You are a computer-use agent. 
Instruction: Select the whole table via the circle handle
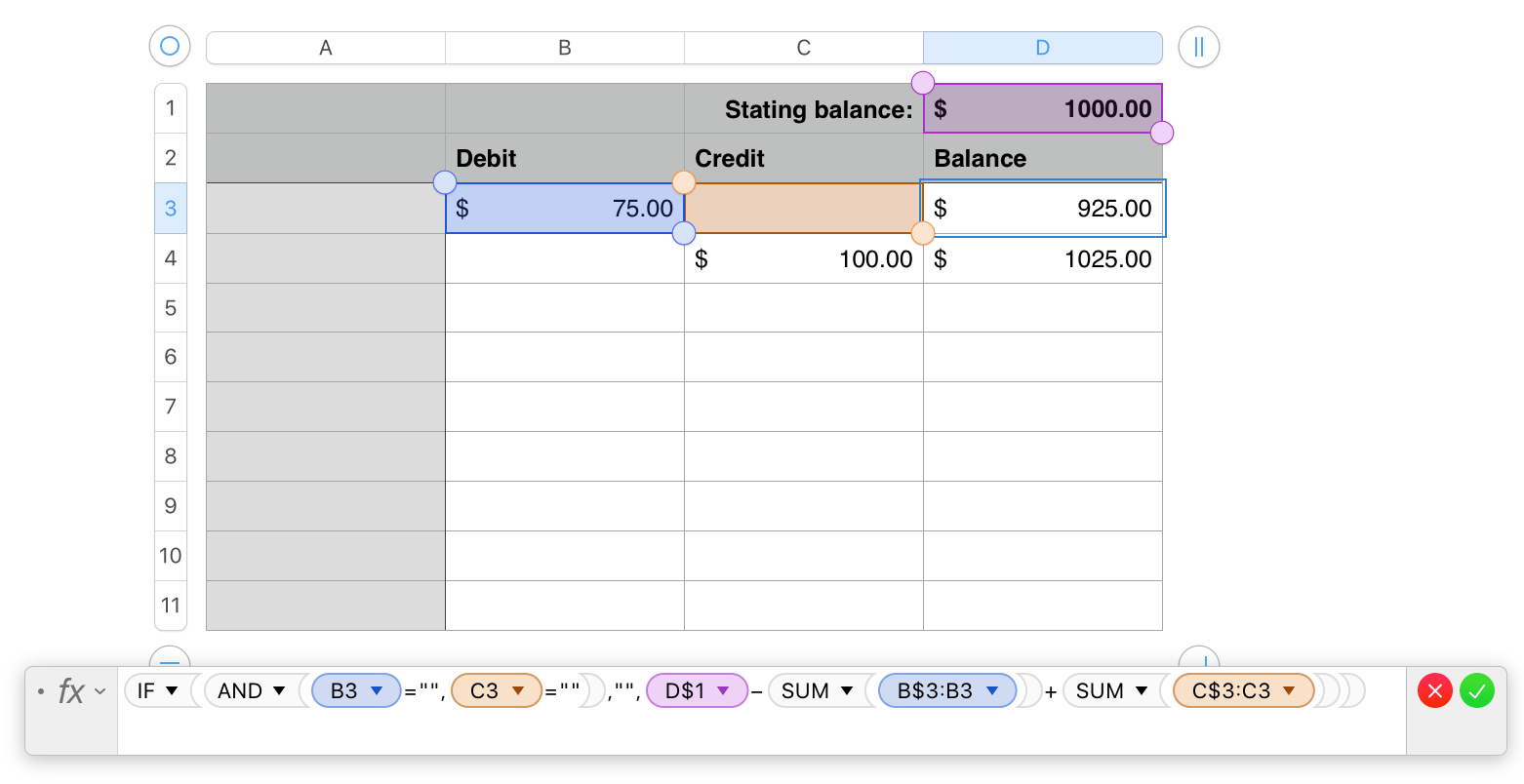pos(169,46)
